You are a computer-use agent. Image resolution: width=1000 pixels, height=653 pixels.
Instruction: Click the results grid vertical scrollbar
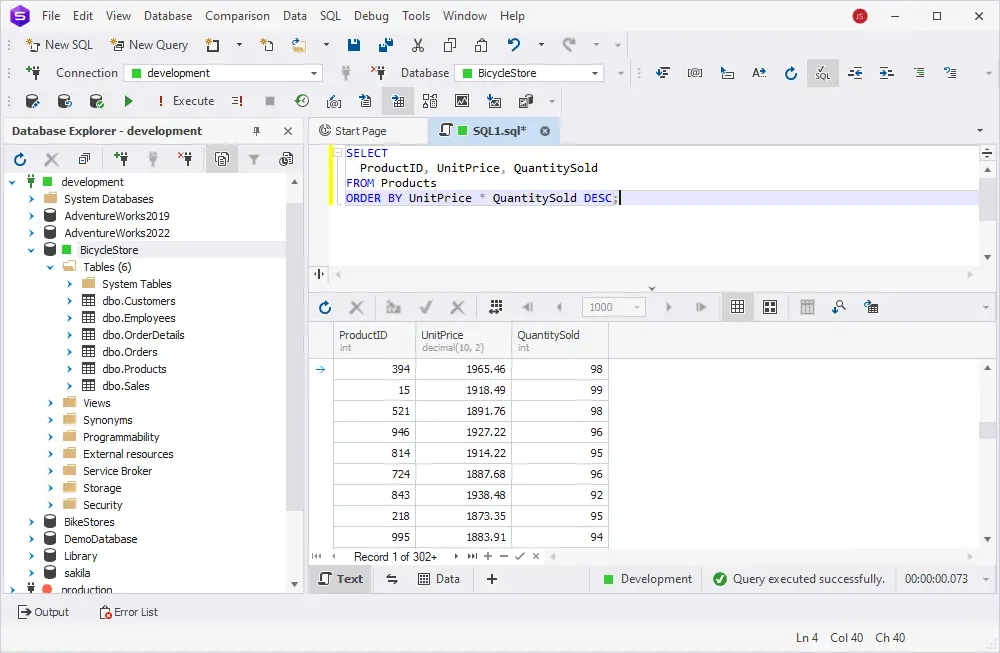click(987, 430)
